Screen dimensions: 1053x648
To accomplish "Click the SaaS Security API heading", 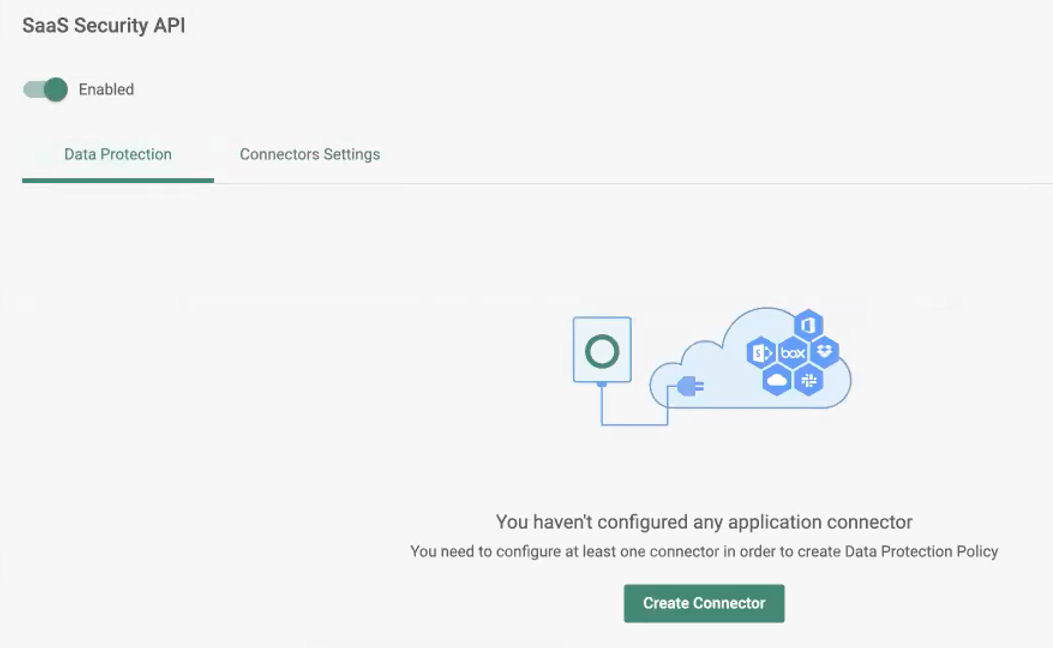I will coord(103,25).
